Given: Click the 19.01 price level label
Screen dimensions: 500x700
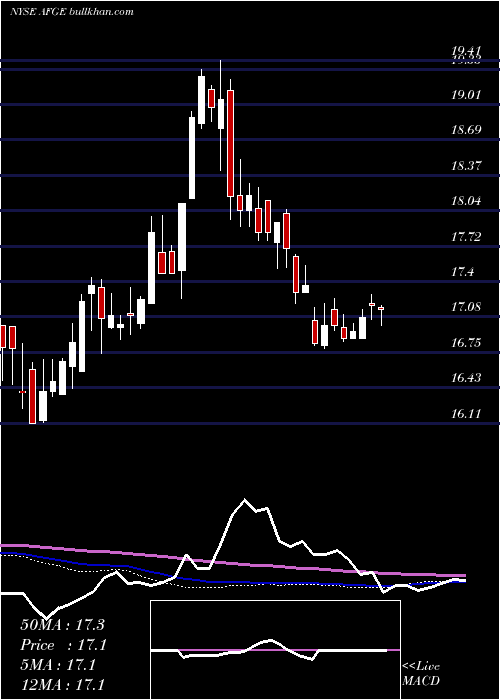Looking at the screenshot, I should coord(467,95).
